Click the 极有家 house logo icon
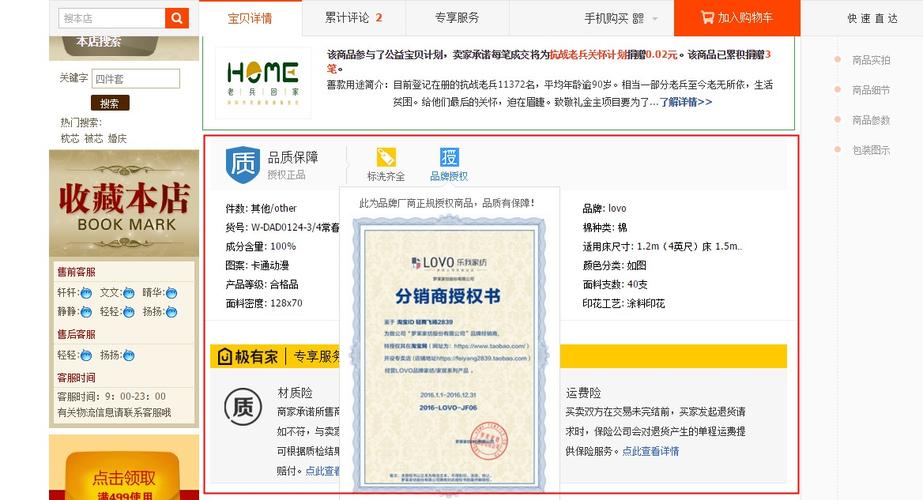The image size is (923, 500). point(224,356)
